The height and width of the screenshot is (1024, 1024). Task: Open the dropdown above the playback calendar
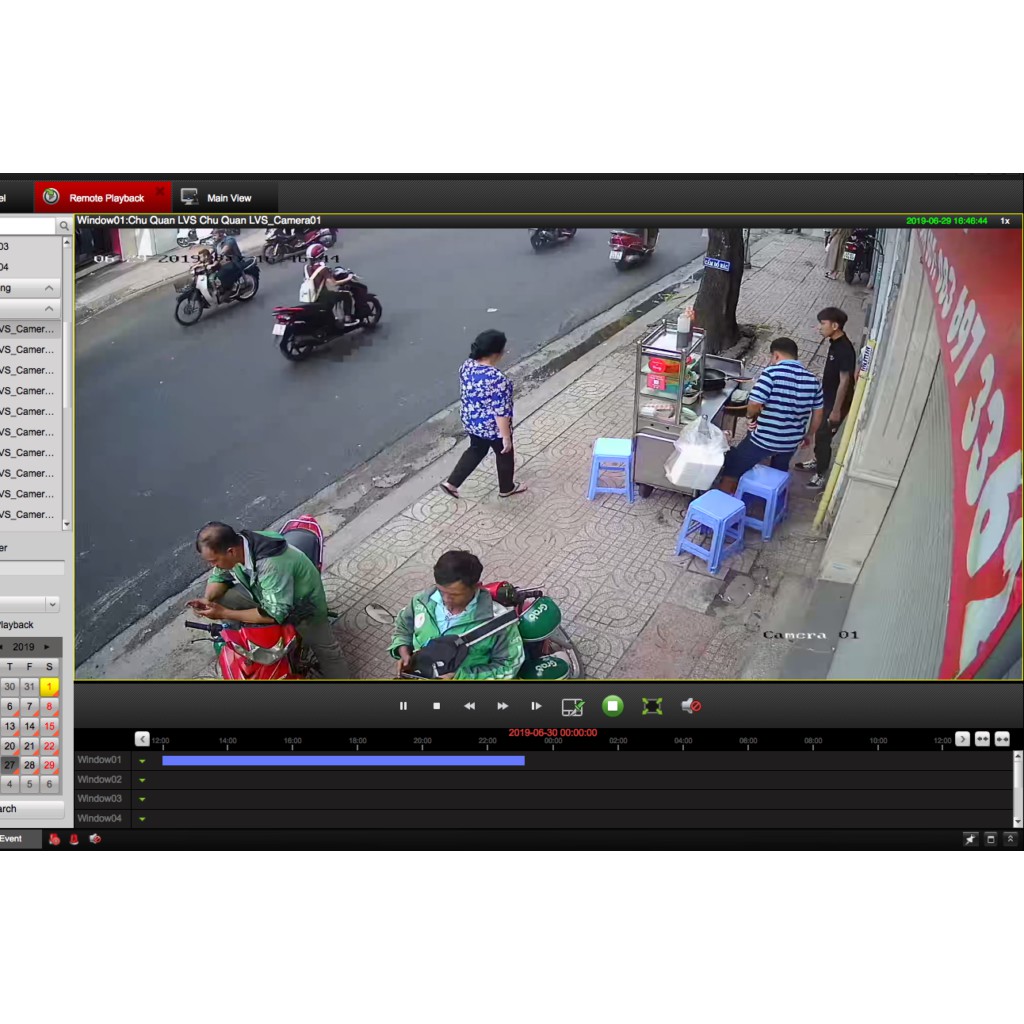pos(52,604)
